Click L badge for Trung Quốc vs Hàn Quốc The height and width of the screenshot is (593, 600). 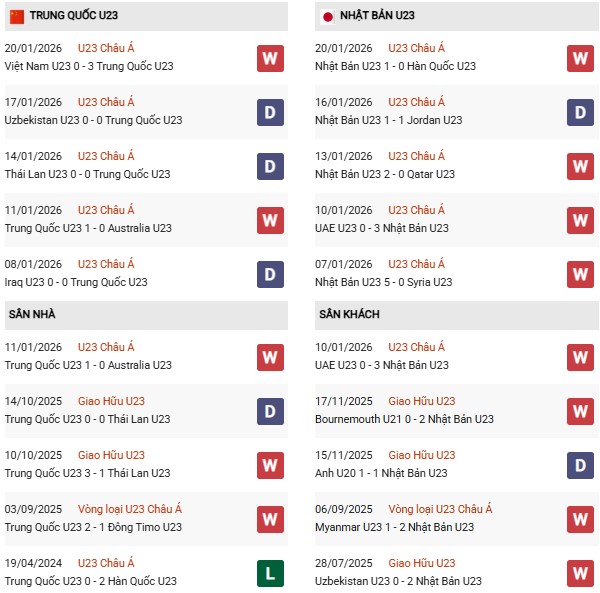[x=269, y=573]
